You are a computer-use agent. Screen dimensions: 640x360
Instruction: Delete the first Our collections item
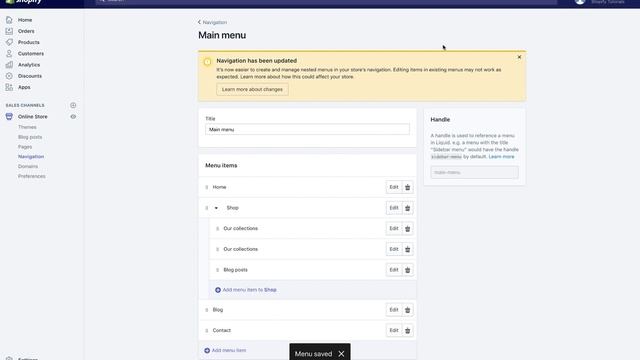[407, 229]
